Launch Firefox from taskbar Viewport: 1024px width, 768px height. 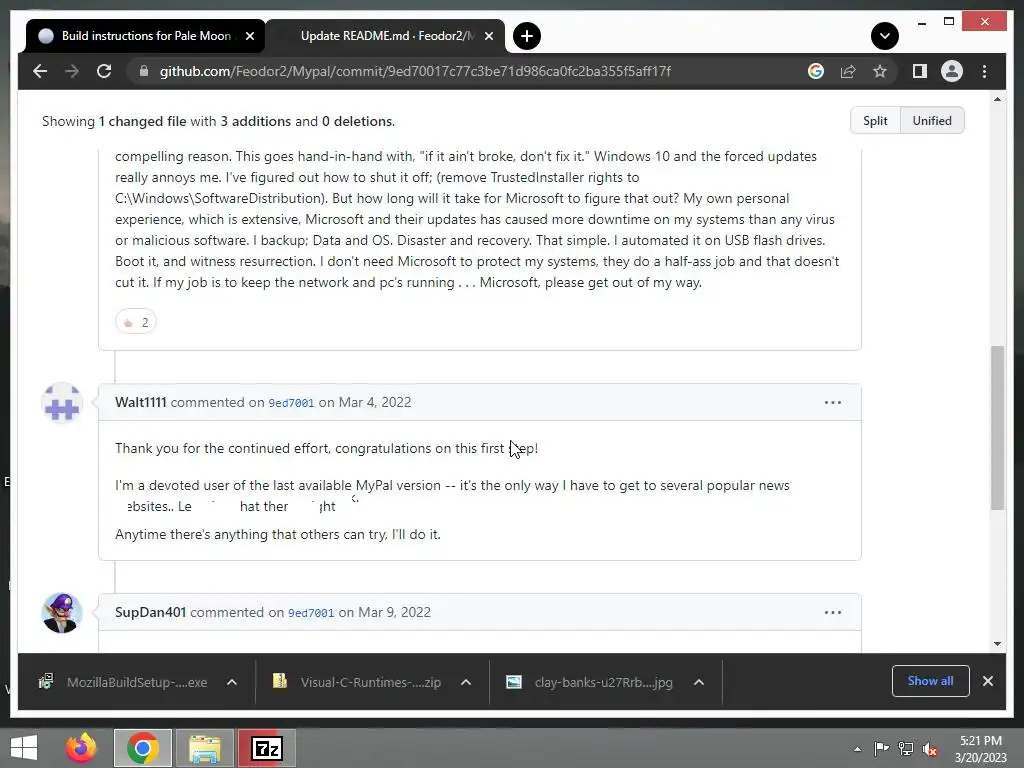point(81,748)
